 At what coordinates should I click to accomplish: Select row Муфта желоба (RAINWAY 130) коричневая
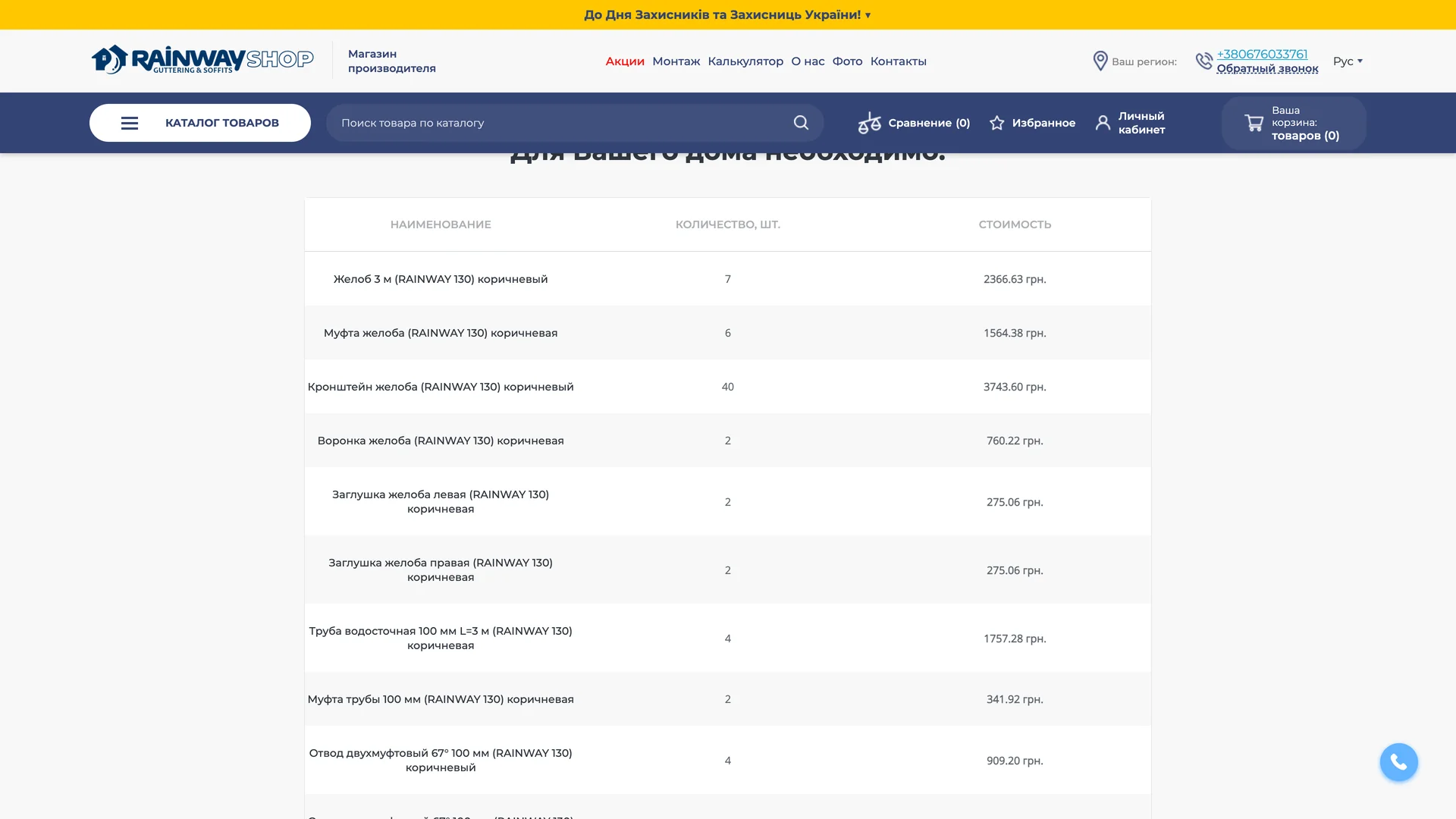(x=727, y=333)
